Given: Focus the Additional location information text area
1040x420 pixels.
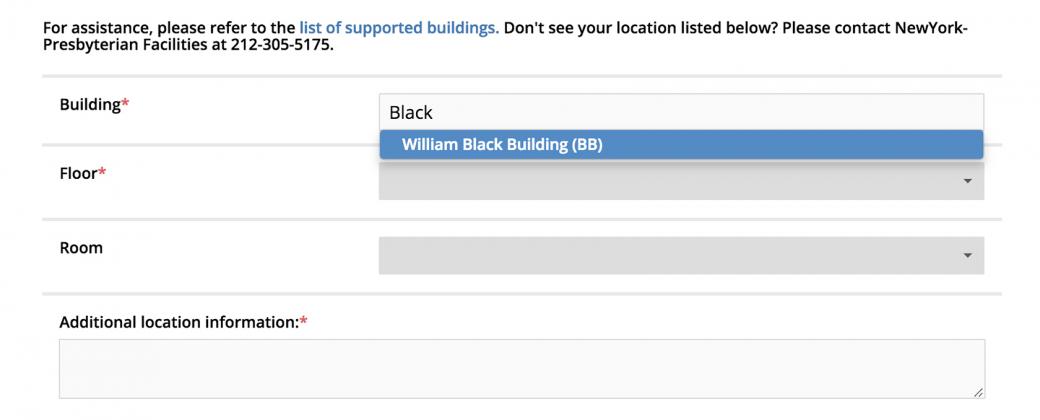Looking at the screenshot, I should (x=520, y=369).
